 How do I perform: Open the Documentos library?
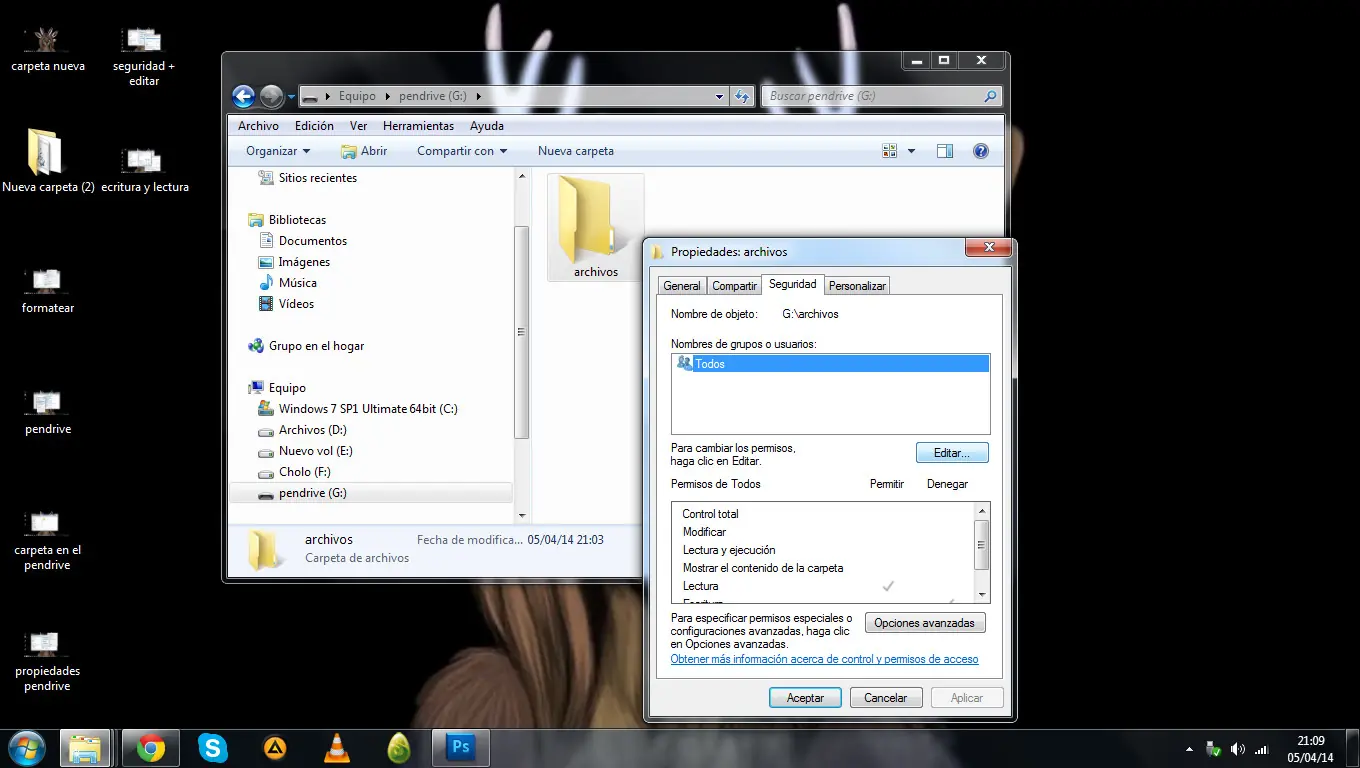[303, 241]
